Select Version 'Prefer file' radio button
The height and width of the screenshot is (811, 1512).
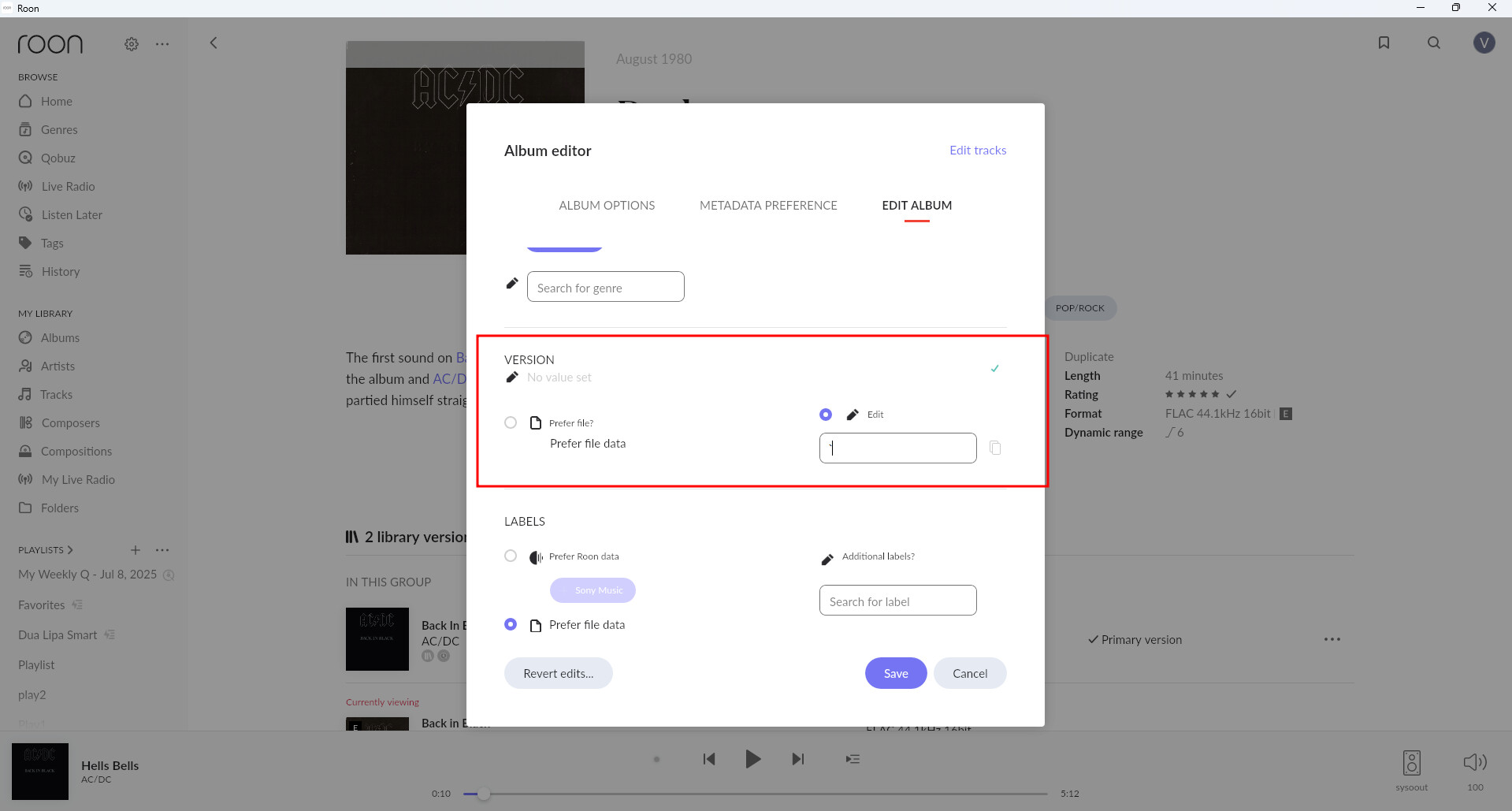coord(511,422)
